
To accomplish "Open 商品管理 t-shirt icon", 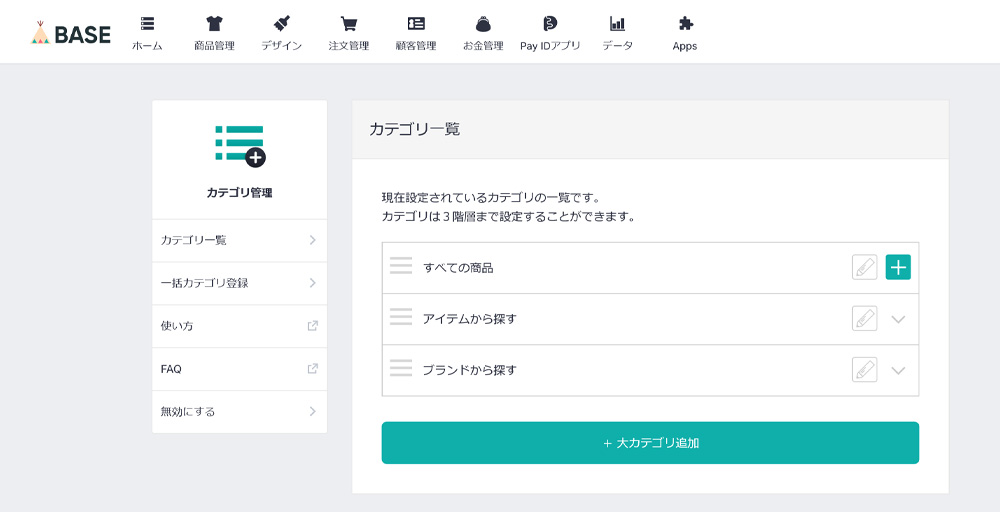I will tap(214, 24).
